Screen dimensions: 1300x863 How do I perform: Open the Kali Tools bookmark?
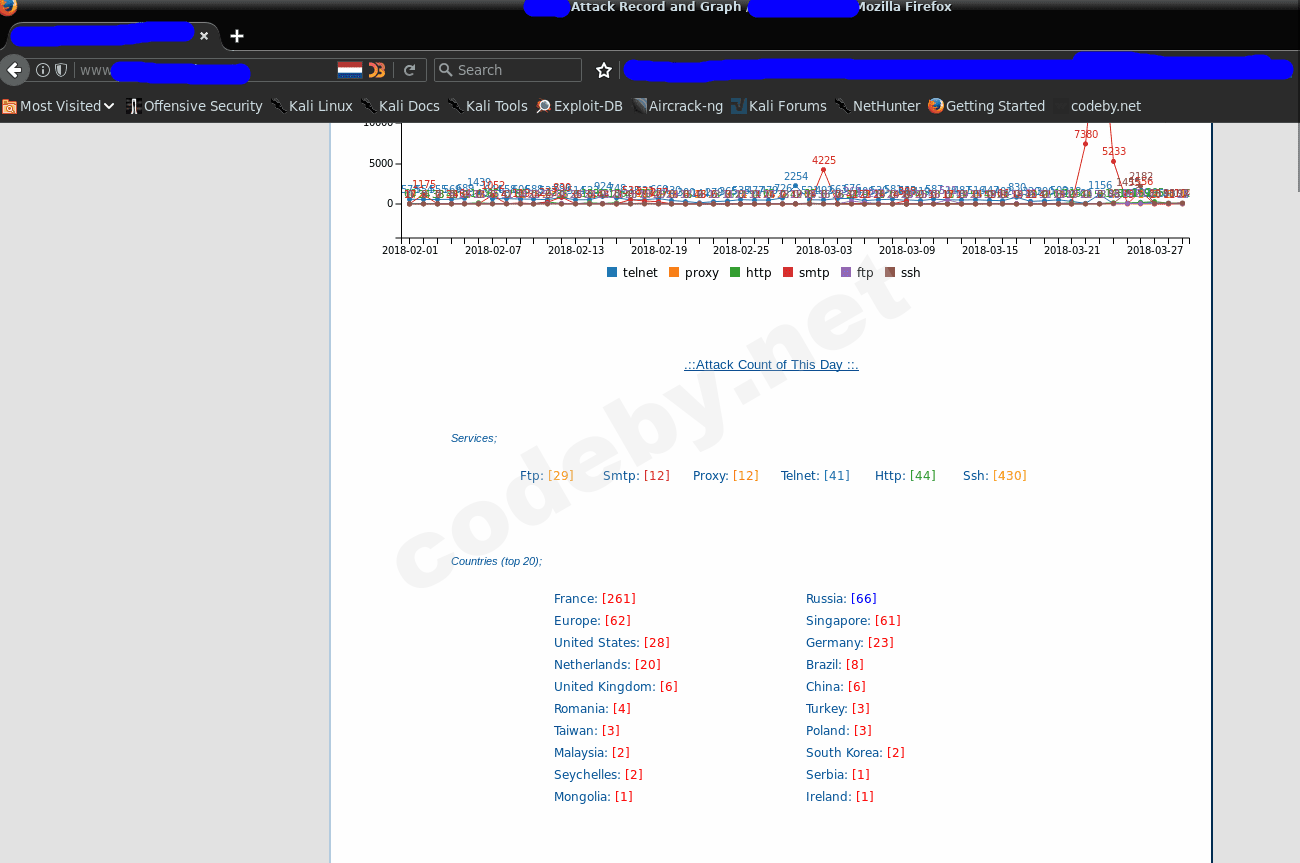[x=488, y=106]
